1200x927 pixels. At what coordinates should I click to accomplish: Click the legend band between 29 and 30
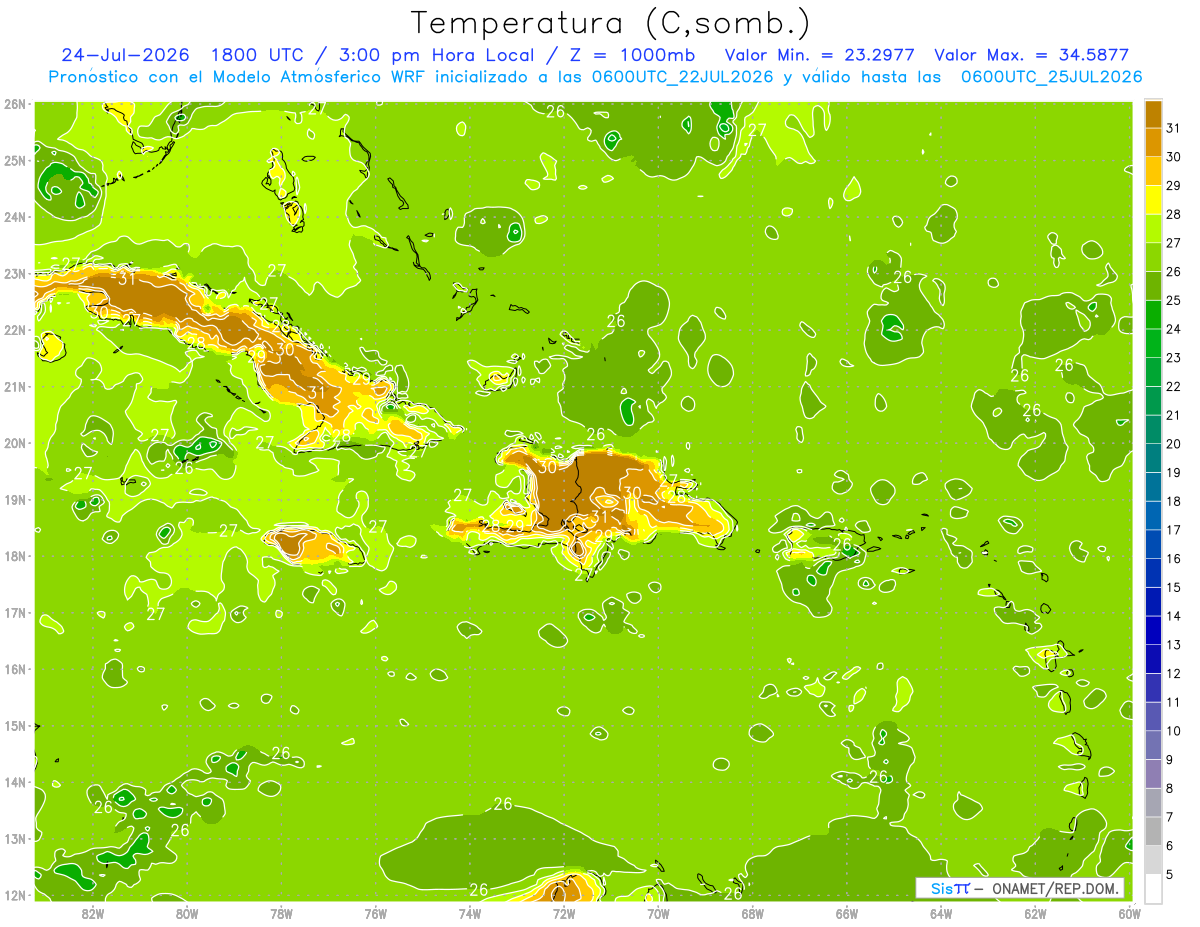pyautogui.click(x=1153, y=171)
